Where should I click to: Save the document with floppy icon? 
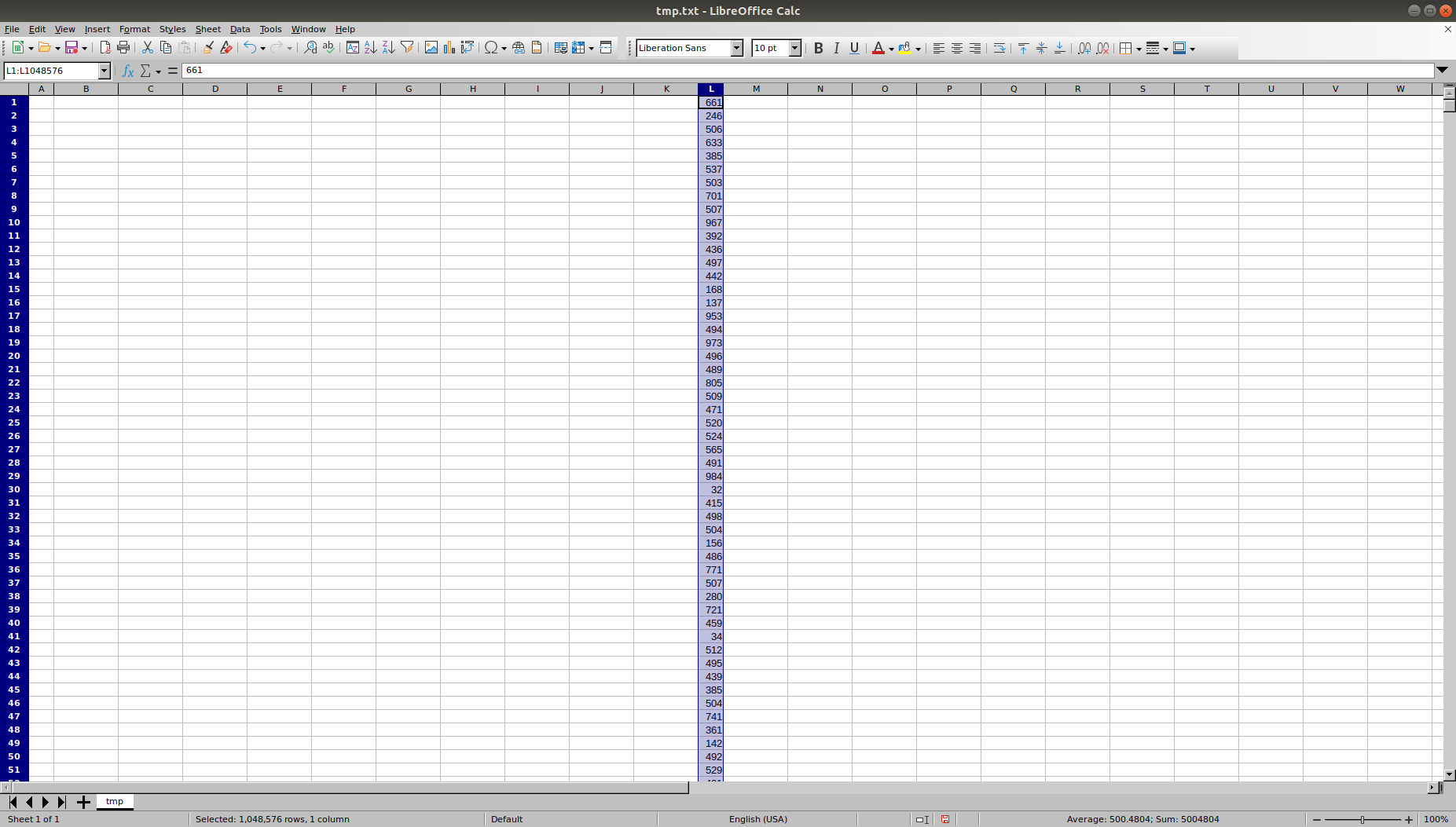pyautogui.click(x=72, y=48)
